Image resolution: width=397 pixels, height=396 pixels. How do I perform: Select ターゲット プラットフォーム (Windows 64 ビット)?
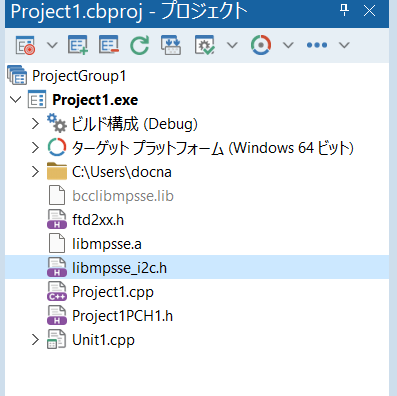click(x=213, y=148)
